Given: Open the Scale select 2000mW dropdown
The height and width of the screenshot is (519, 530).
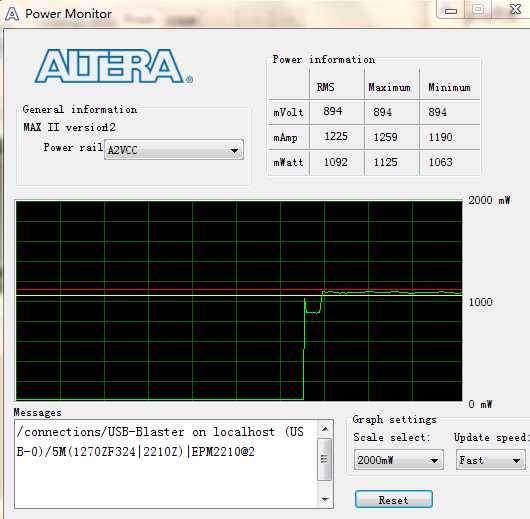Looking at the screenshot, I should coord(399,460).
